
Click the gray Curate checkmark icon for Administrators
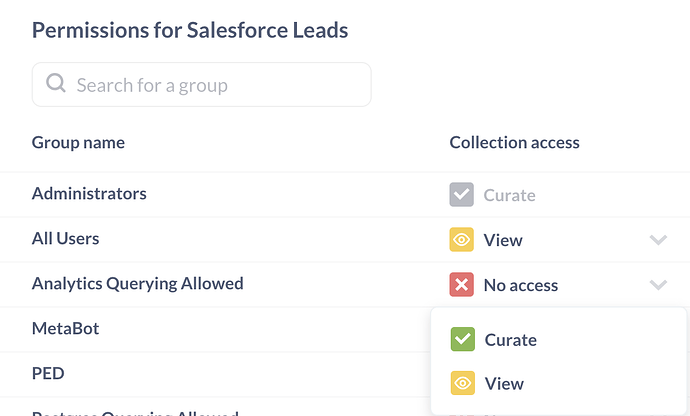[x=461, y=195]
